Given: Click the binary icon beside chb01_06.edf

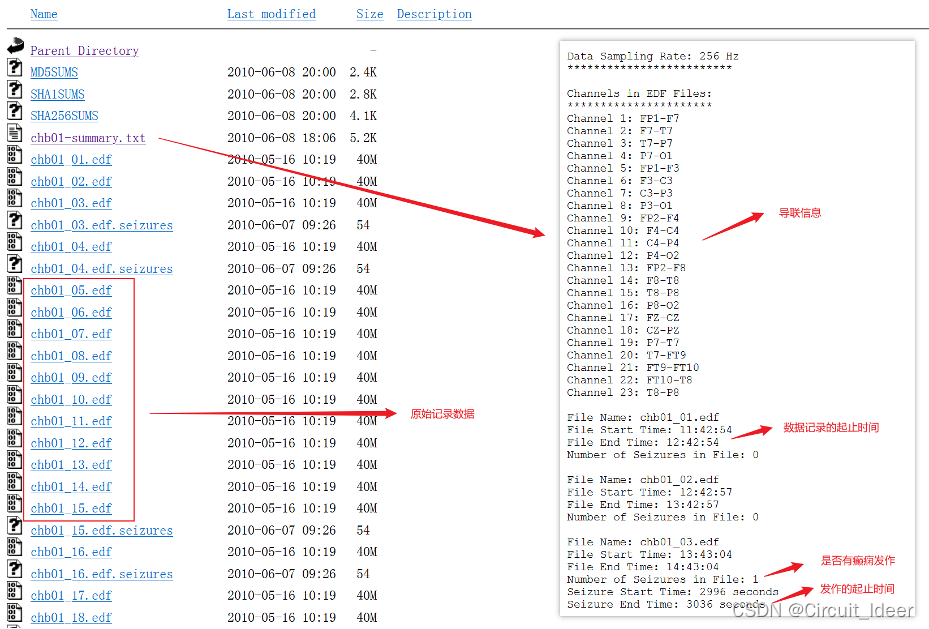Looking at the screenshot, I should click(x=15, y=307).
